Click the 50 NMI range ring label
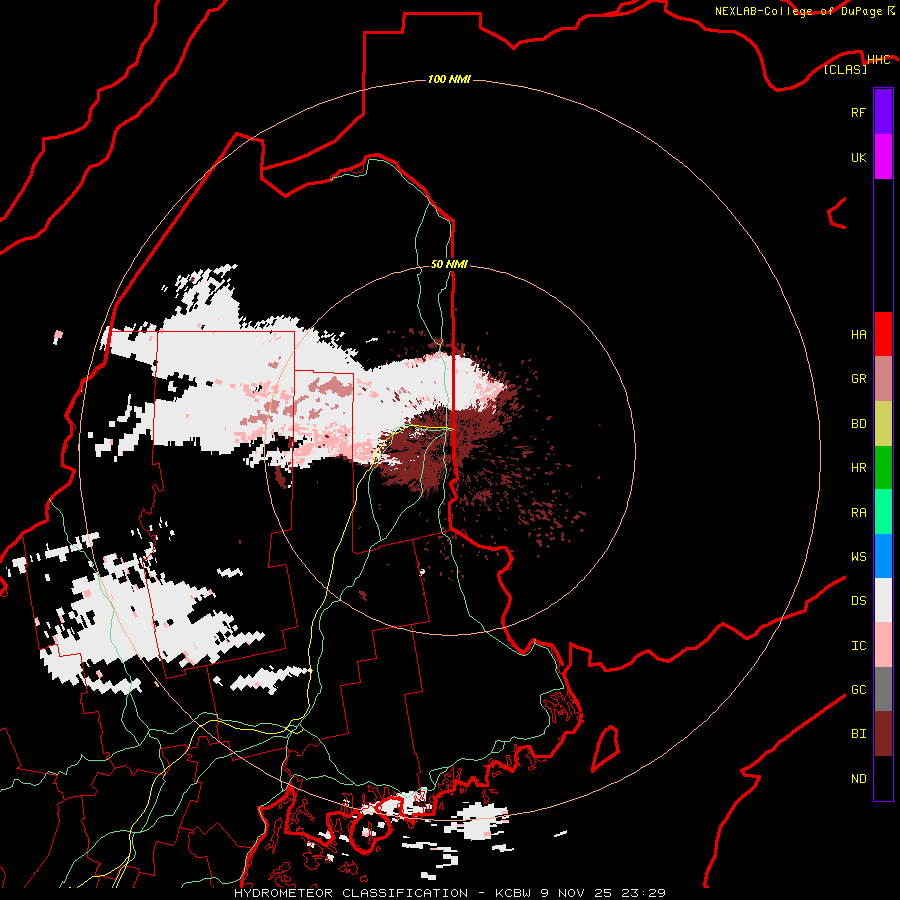Image resolution: width=900 pixels, height=900 pixels. click(x=449, y=264)
